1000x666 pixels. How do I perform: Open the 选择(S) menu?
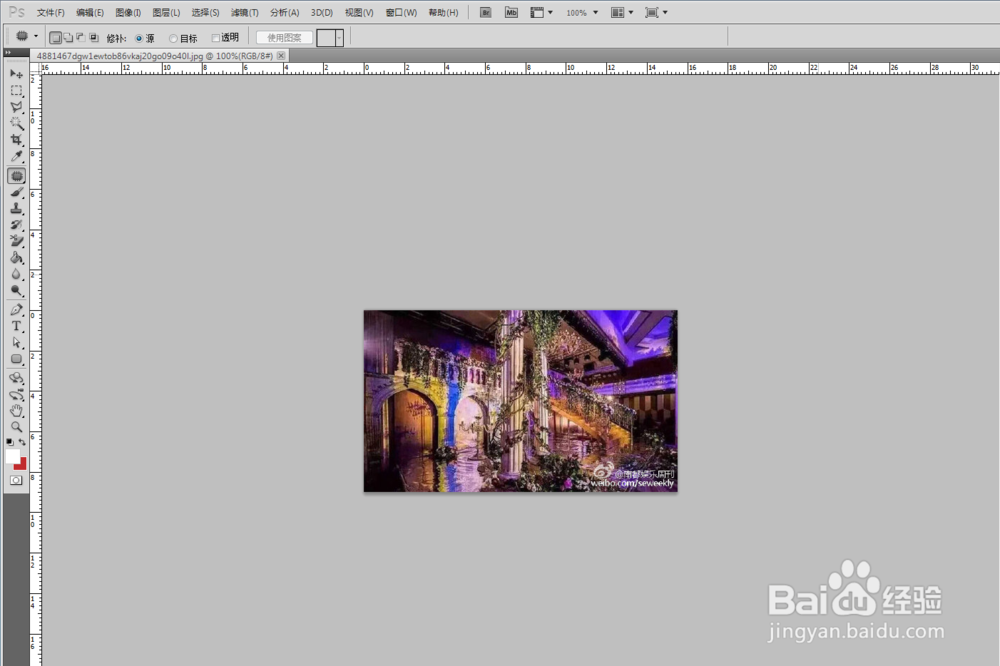pyautogui.click(x=205, y=13)
